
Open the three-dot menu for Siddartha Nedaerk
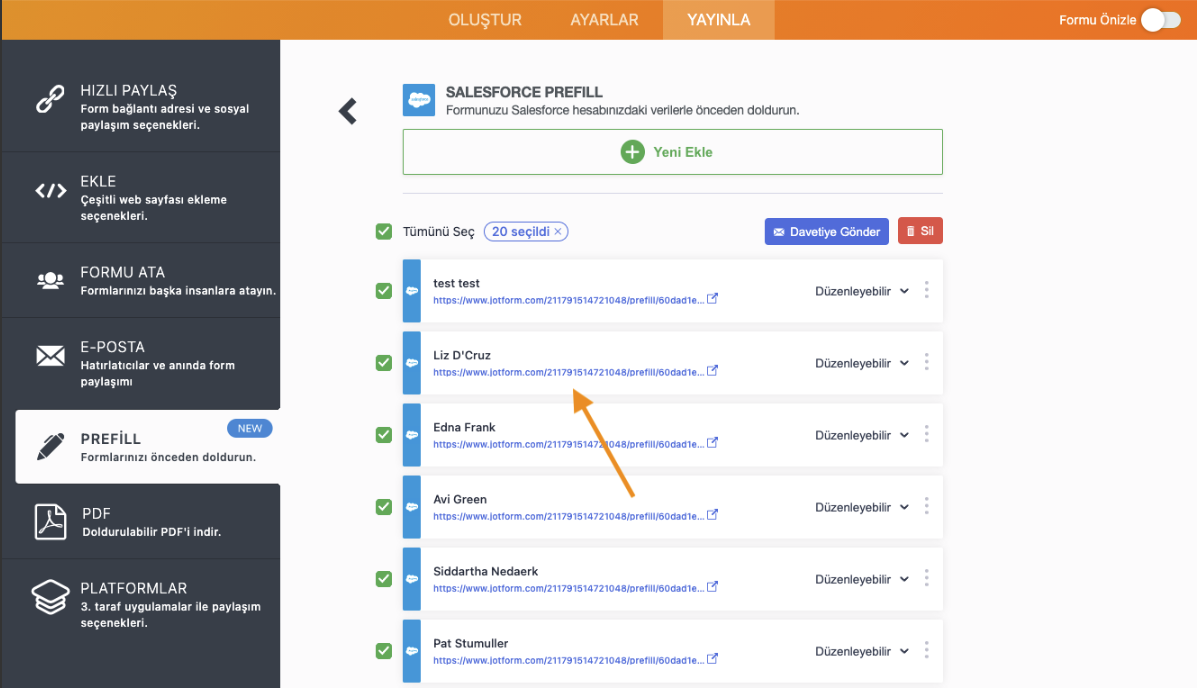pyautogui.click(x=927, y=578)
